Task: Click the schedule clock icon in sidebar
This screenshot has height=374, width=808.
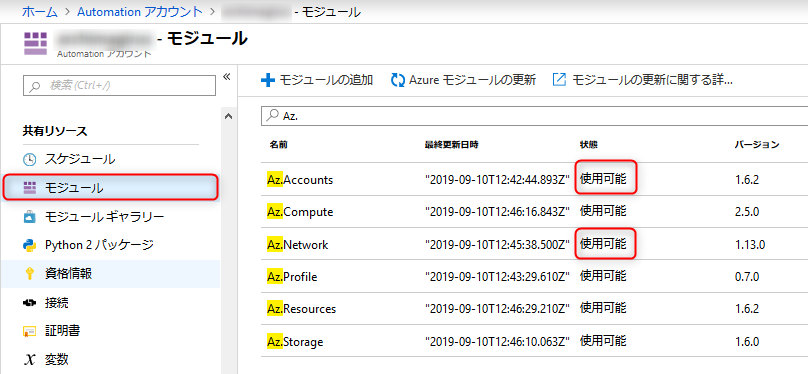Action: [31, 159]
